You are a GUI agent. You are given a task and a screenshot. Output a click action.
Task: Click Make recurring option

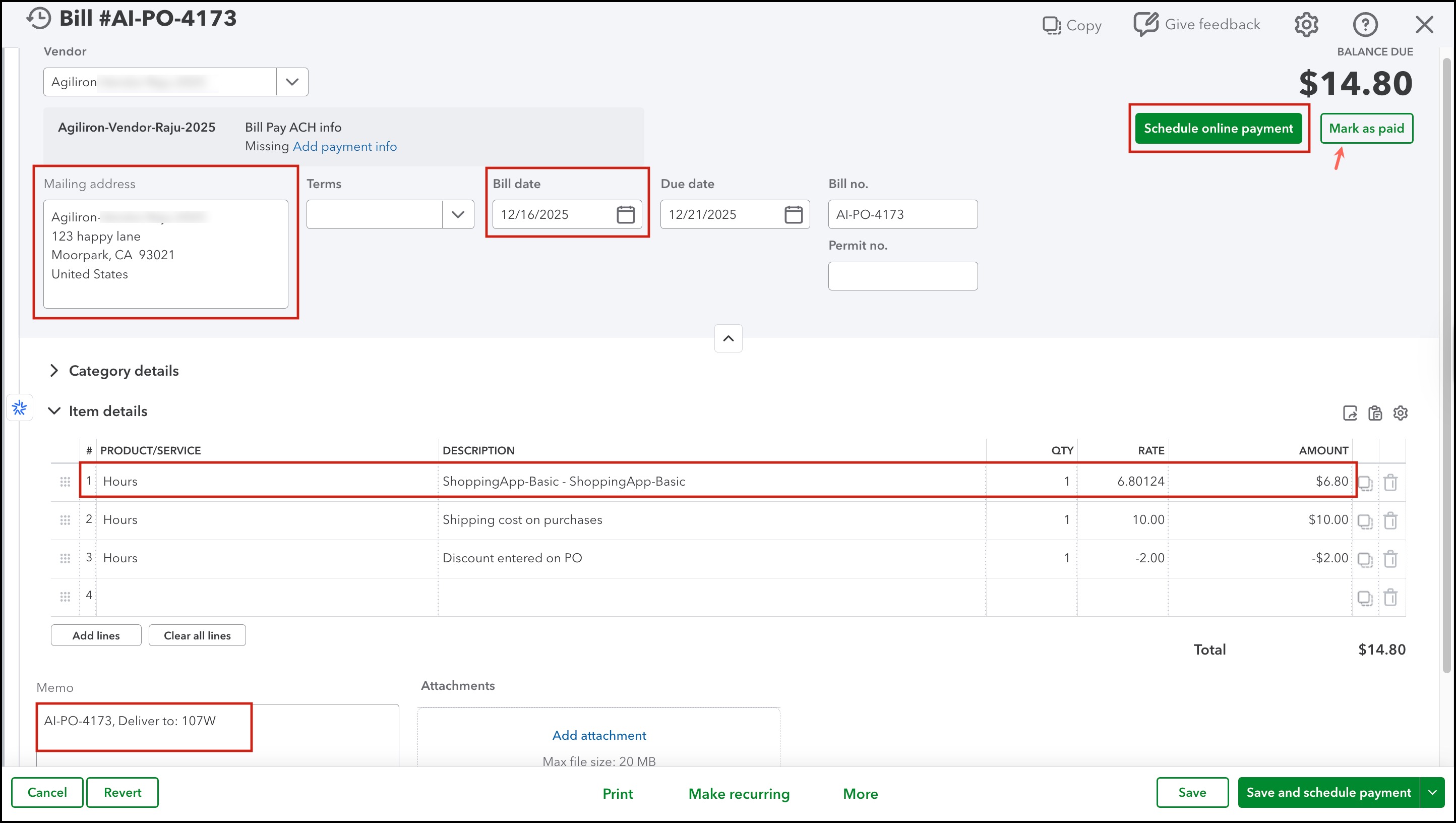(738, 794)
